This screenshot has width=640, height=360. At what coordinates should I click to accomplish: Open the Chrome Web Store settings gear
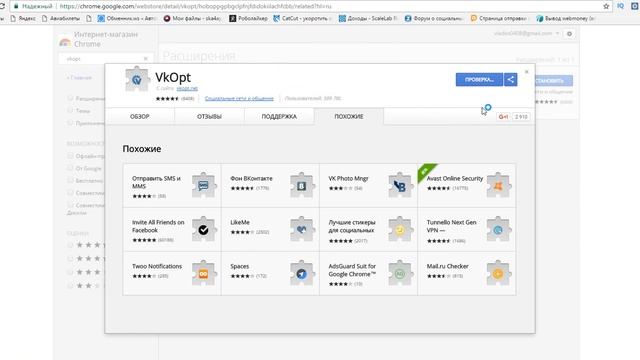(569, 34)
